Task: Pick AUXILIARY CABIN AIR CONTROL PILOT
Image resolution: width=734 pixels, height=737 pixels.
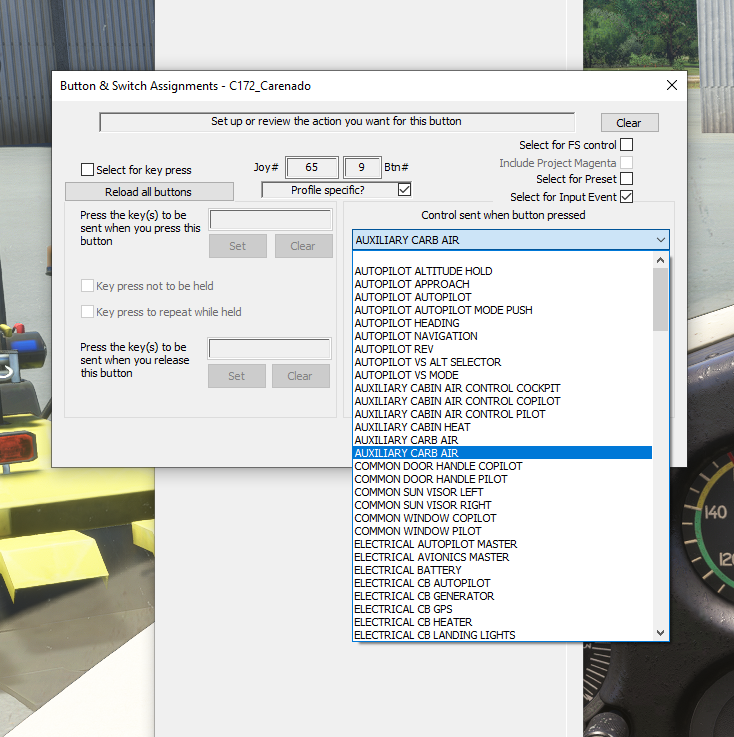Action: coord(502,414)
